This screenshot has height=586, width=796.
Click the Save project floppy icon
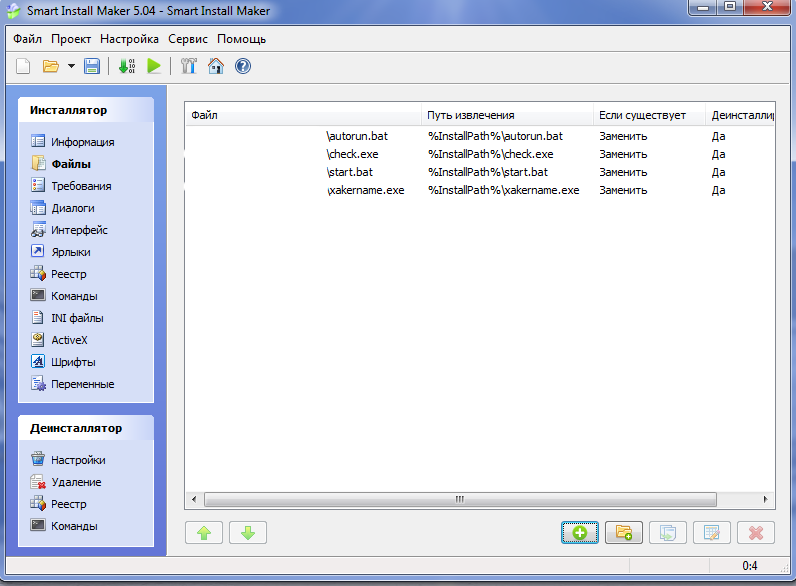[92, 66]
